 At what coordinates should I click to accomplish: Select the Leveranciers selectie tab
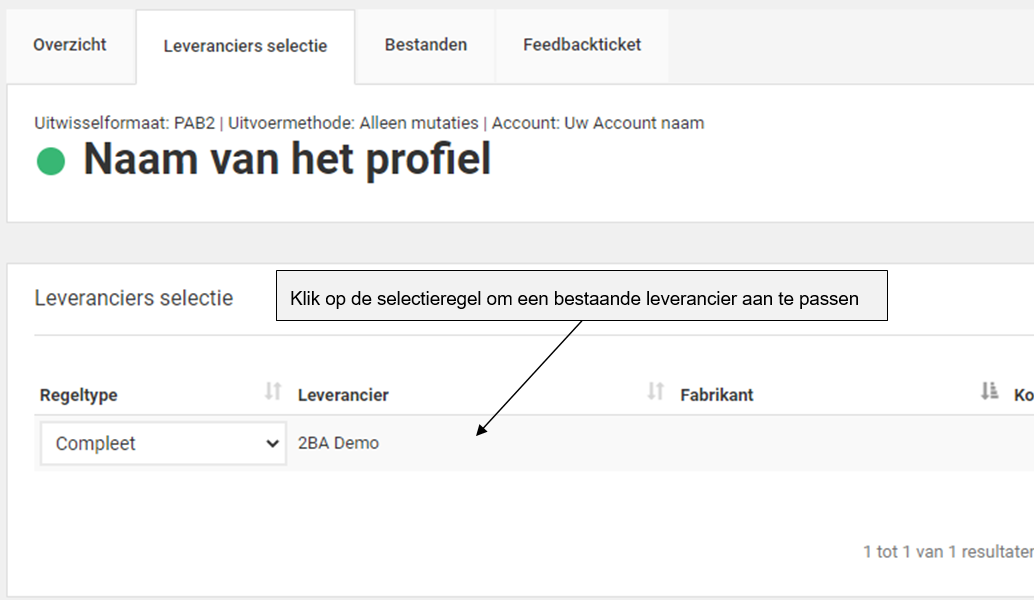pos(245,45)
